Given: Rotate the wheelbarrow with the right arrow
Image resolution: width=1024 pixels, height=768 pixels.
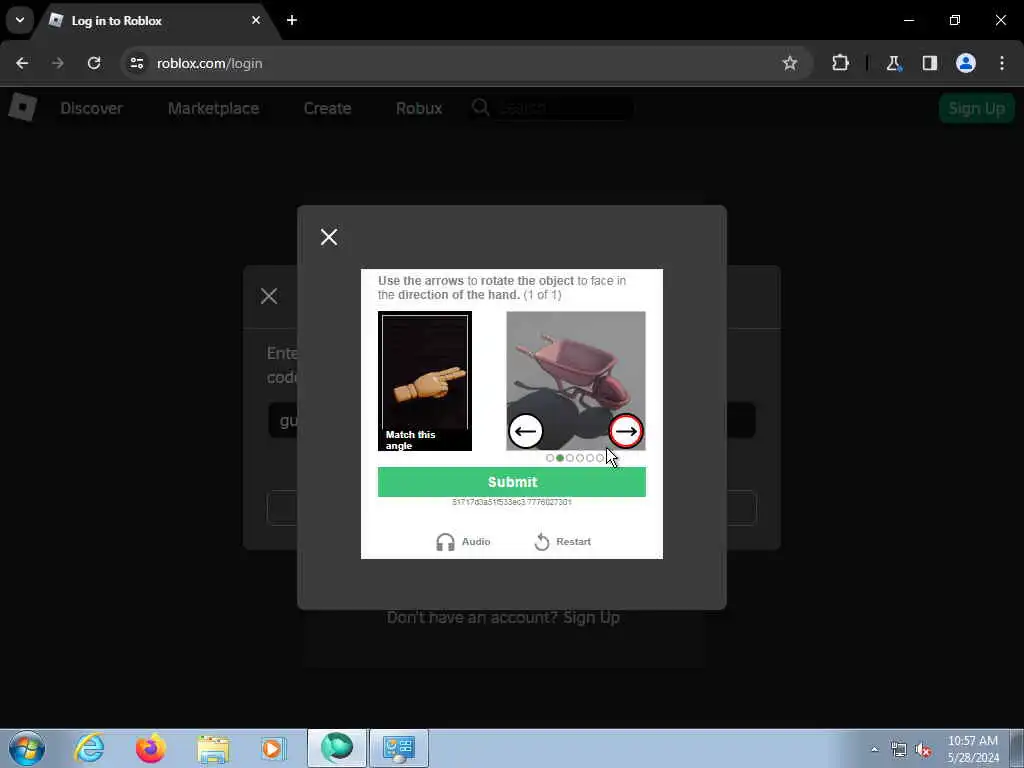Looking at the screenshot, I should coord(626,431).
